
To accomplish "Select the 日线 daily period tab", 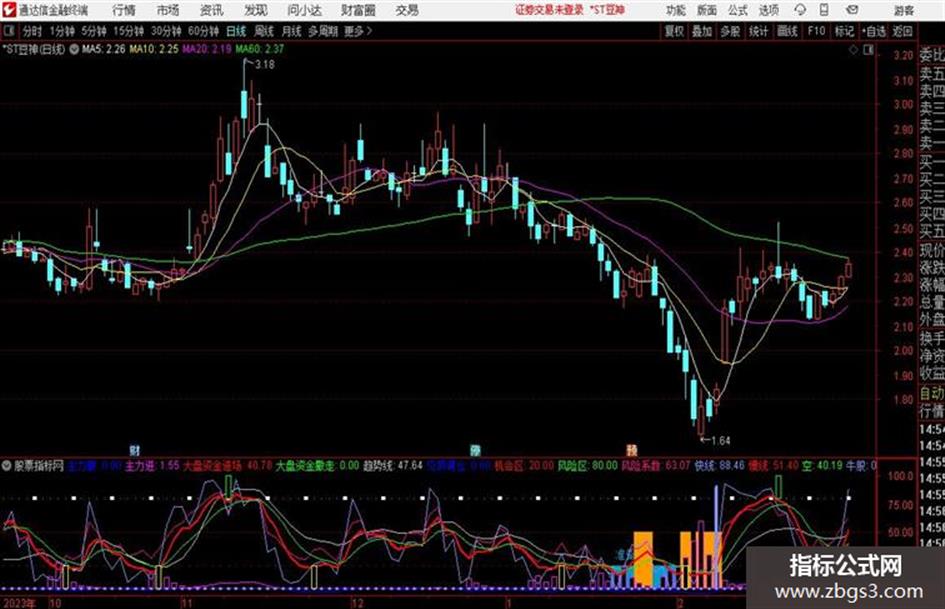I will [236, 31].
